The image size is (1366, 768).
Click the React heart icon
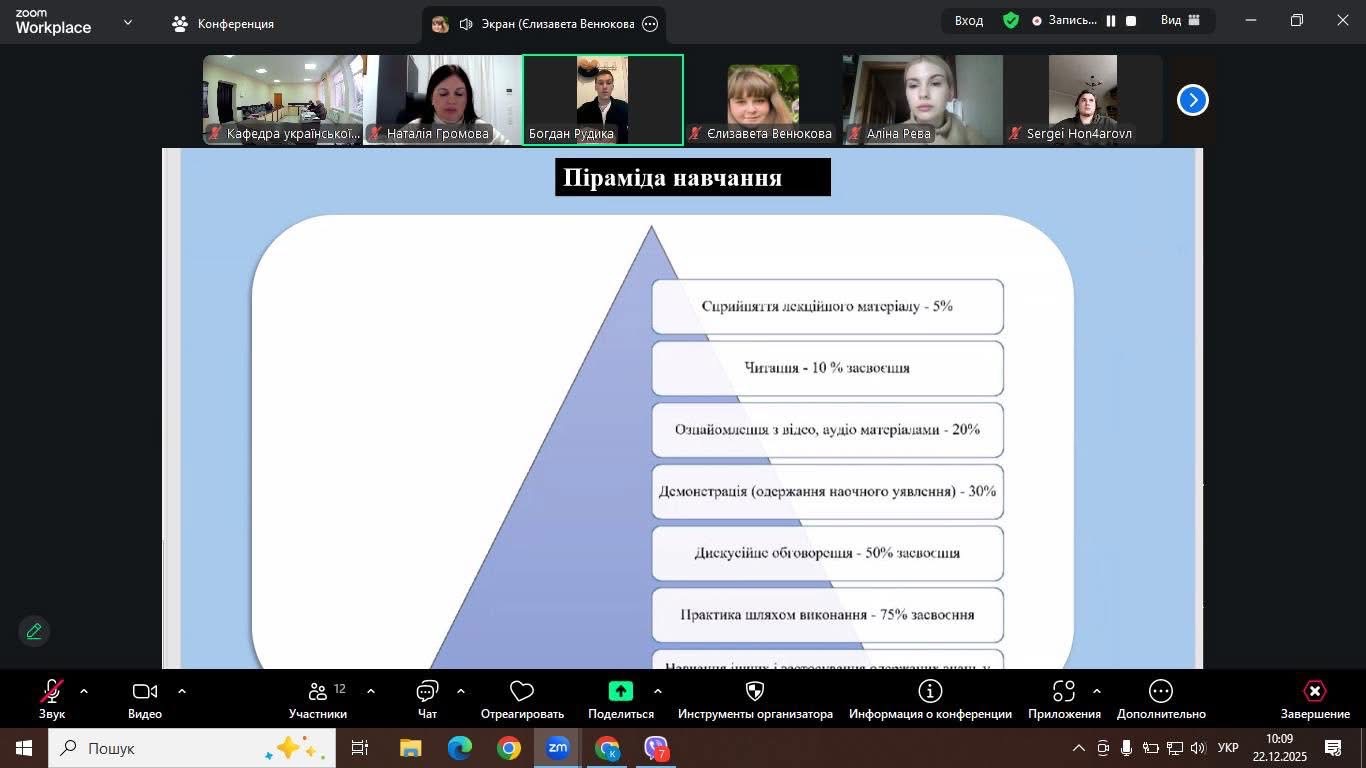click(522, 692)
